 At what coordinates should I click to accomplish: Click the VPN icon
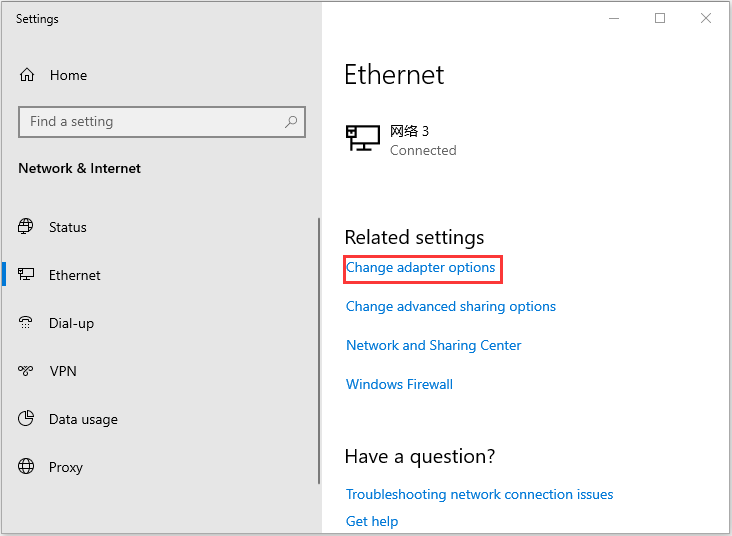[x=27, y=371]
